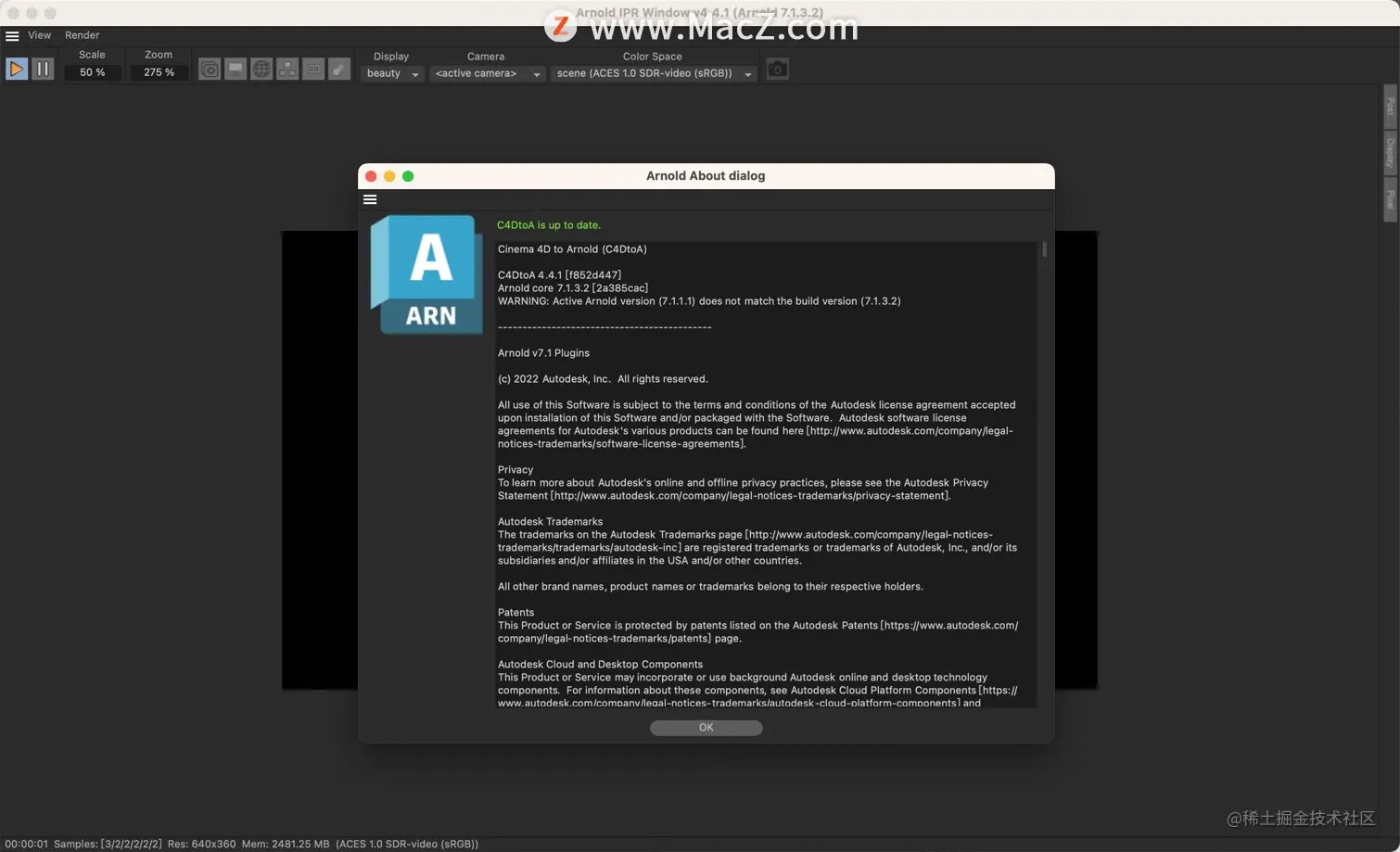Click the 'Autodesk Cloud and Desktop Components' heading

point(600,665)
